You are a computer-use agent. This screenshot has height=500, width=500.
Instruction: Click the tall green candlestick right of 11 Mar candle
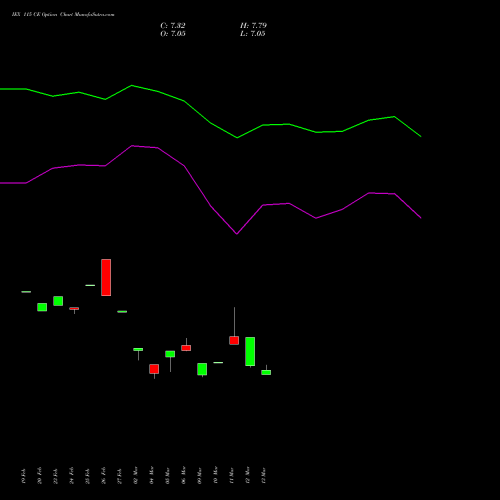point(250,352)
